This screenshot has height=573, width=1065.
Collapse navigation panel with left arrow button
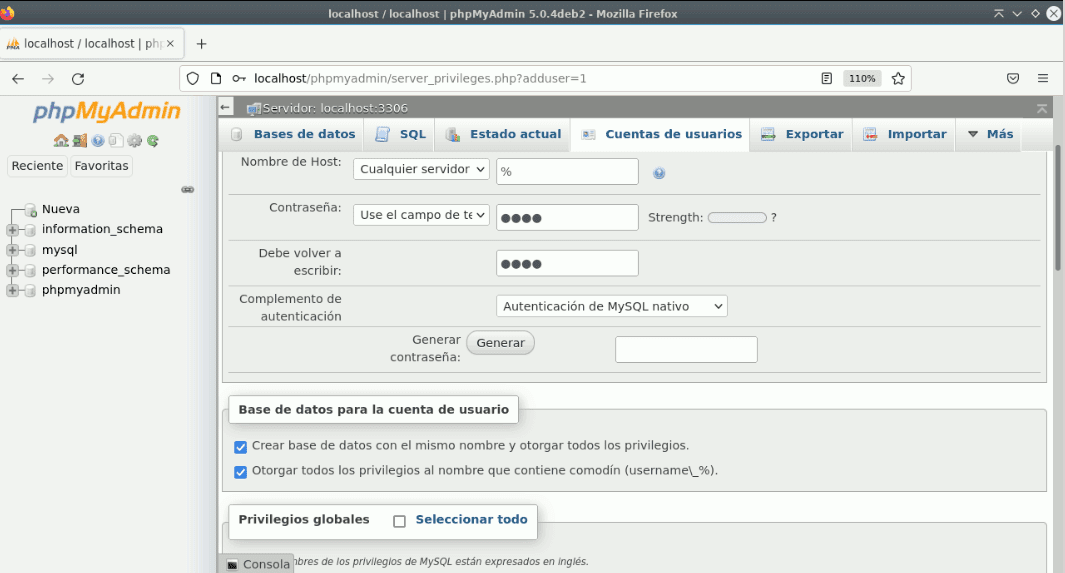(x=225, y=107)
